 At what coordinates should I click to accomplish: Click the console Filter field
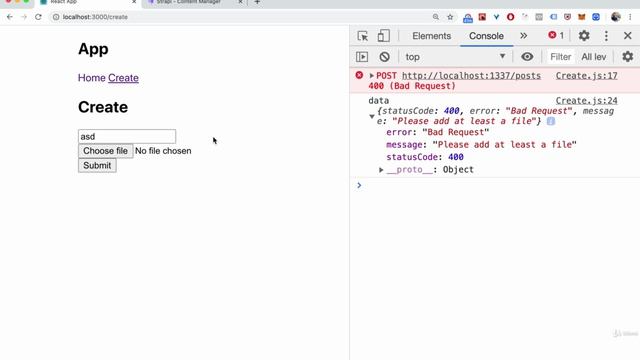(x=560, y=57)
